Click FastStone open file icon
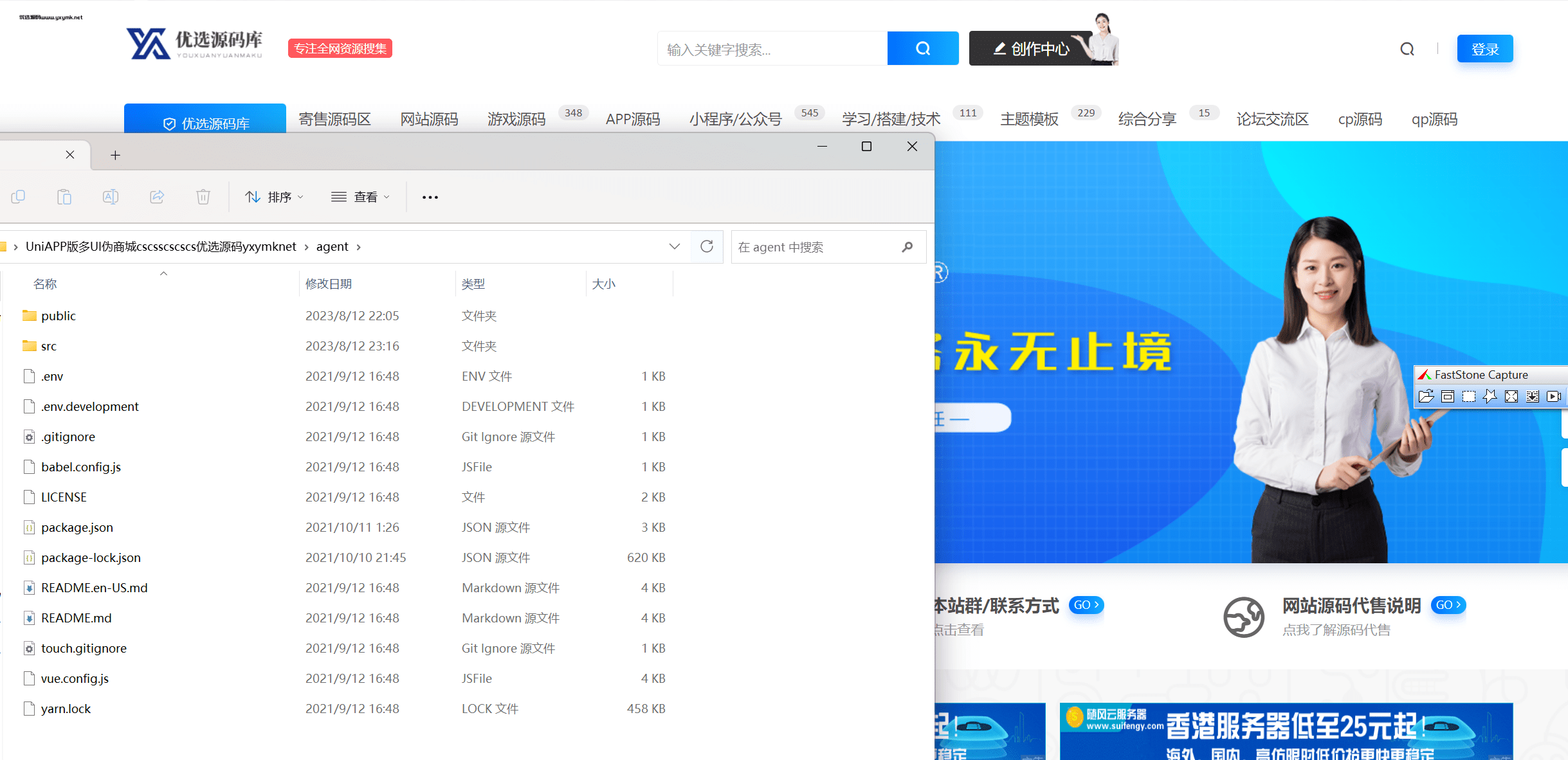Screen dimensions: 1568x760 pyautogui.click(x=1426, y=396)
